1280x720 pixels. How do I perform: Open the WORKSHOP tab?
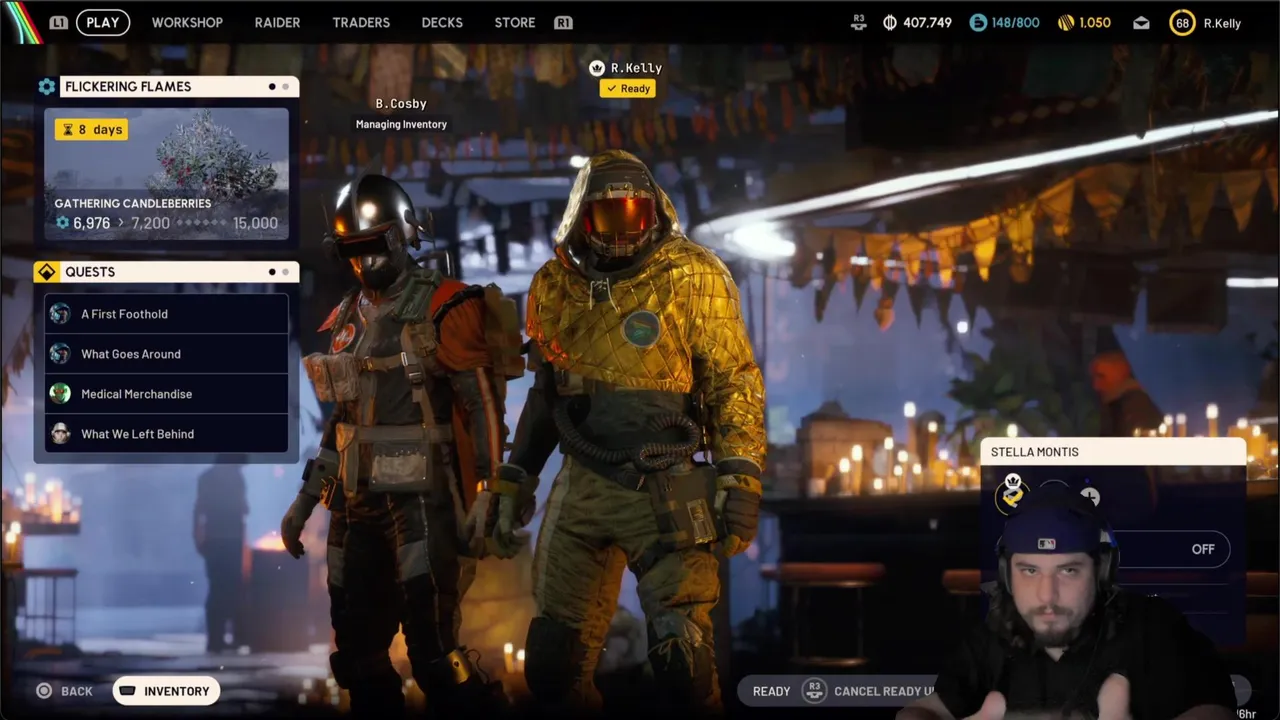(187, 22)
